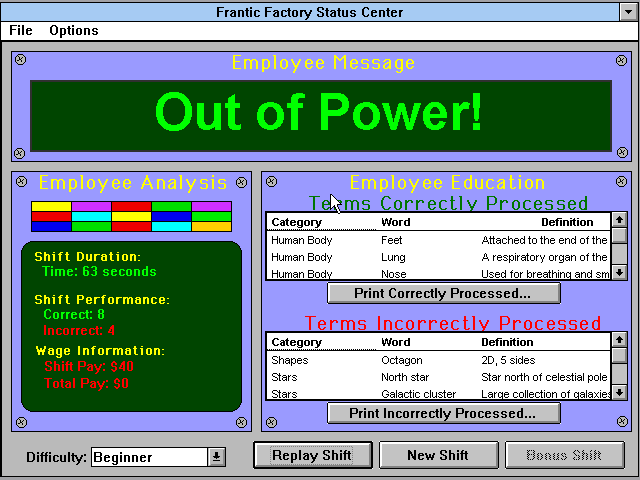Select the word Octagon in the incorrect list

tap(402, 360)
